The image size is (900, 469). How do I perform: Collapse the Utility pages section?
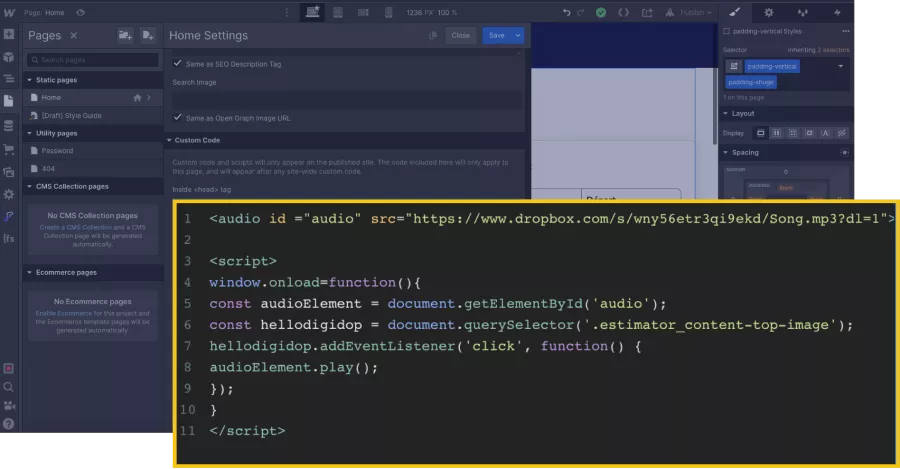29,133
